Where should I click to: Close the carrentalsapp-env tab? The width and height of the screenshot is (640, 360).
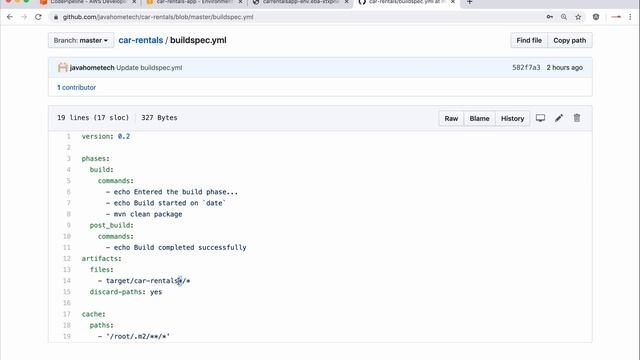coord(347,2)
